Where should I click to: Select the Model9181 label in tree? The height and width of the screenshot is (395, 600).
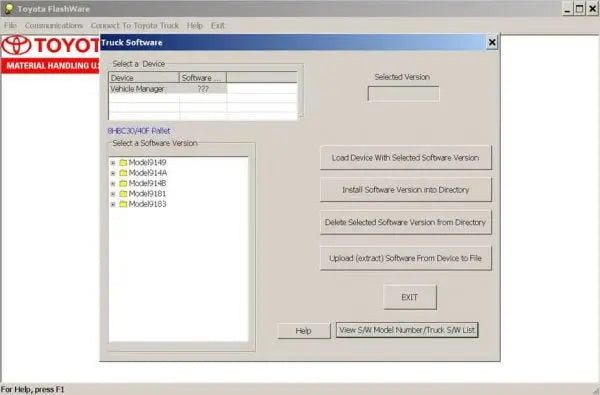pyautogui.click(x=147, y=194)
